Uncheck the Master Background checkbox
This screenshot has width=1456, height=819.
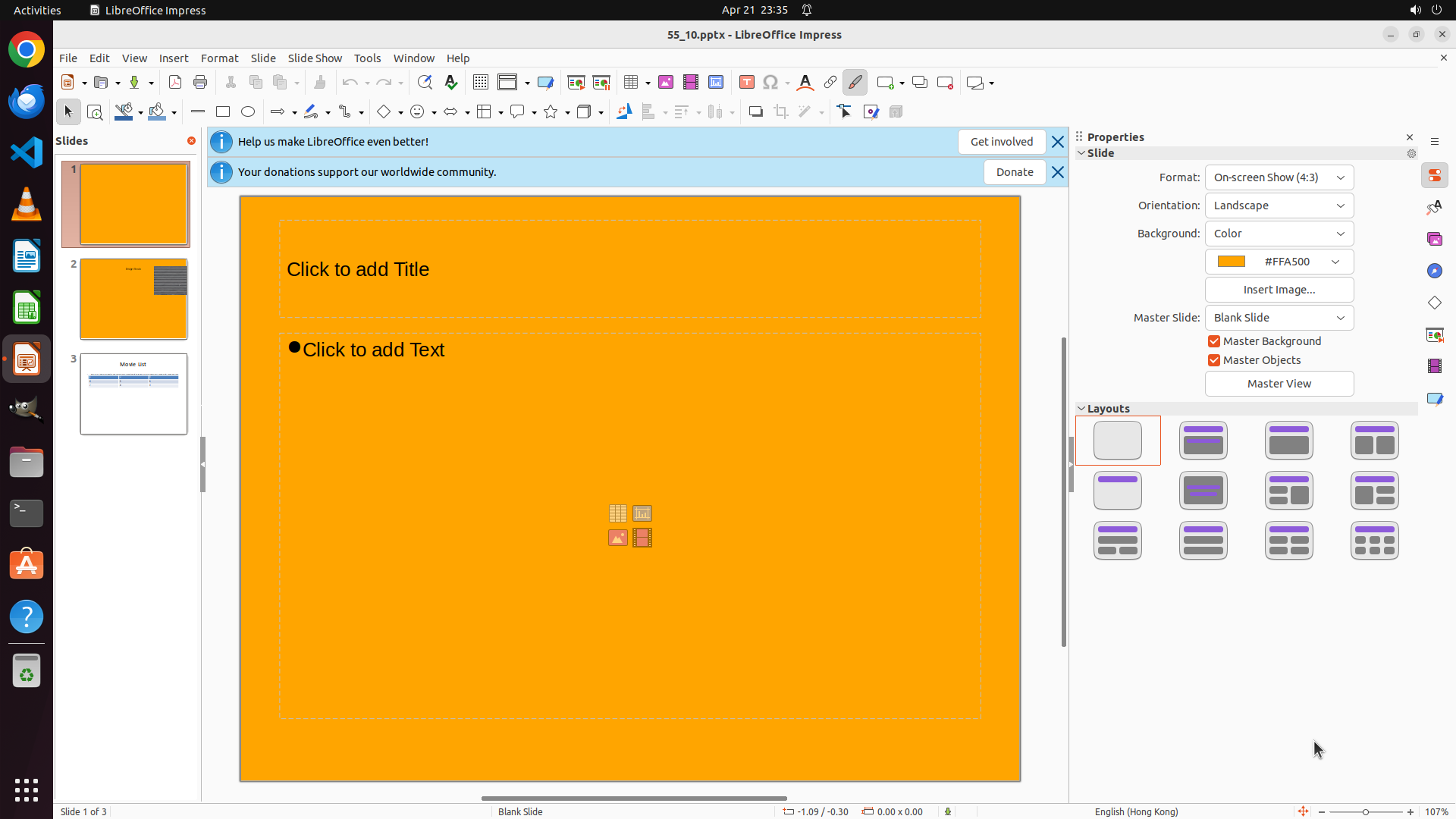point(1214,341)
